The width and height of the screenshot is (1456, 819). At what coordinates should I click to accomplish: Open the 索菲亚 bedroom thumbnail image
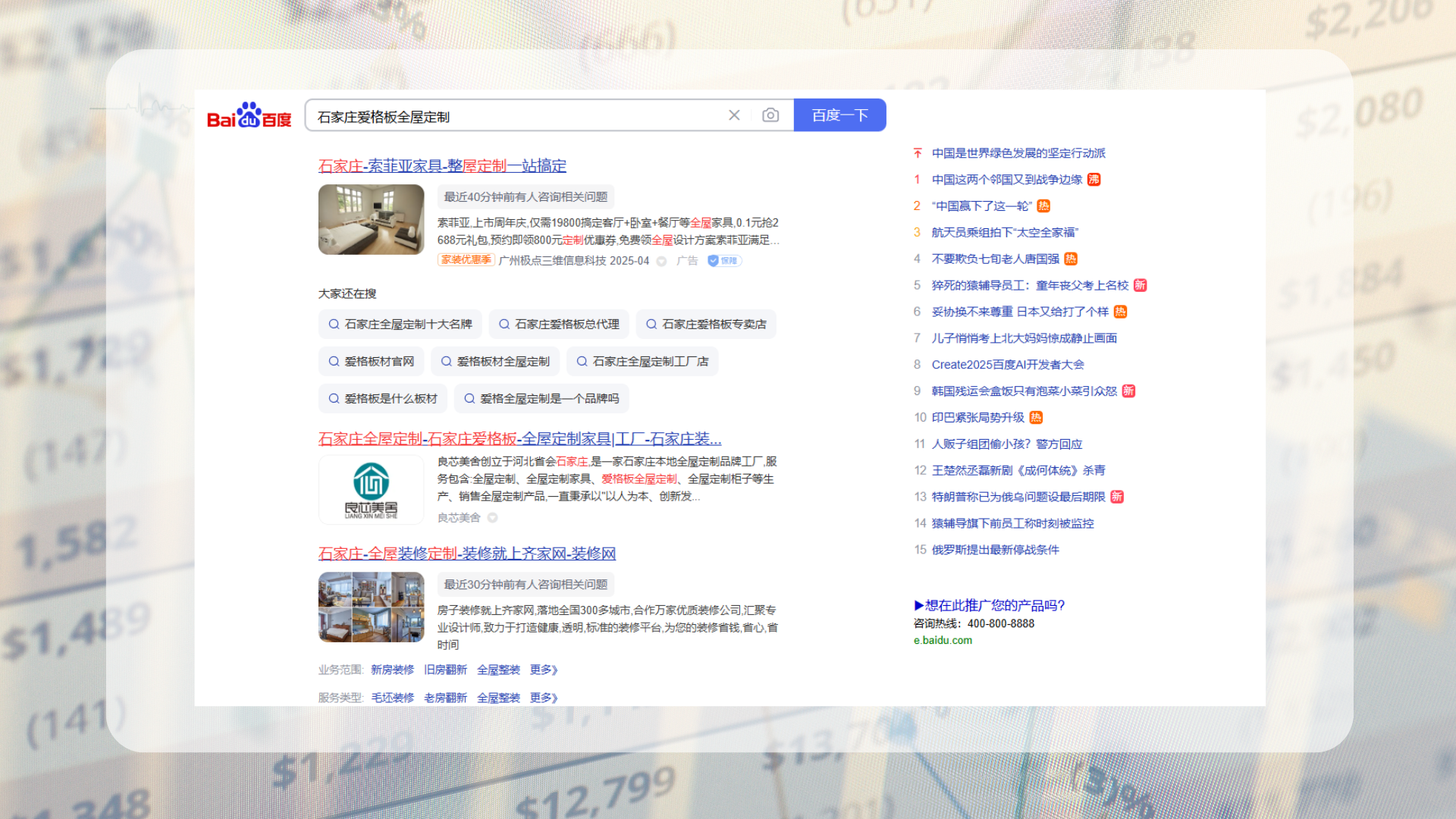coord(371,219)
